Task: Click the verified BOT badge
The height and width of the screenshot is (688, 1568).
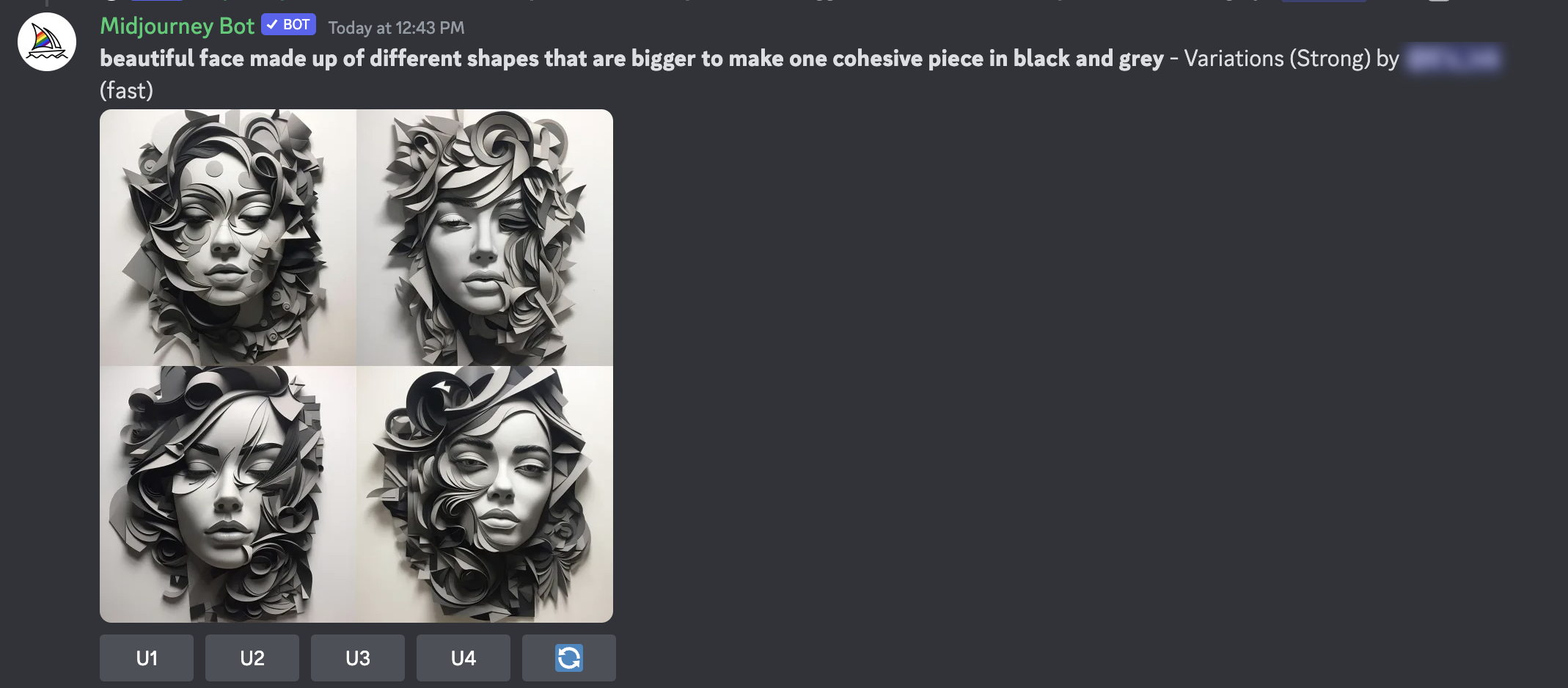Action: (x=289, y=24)
